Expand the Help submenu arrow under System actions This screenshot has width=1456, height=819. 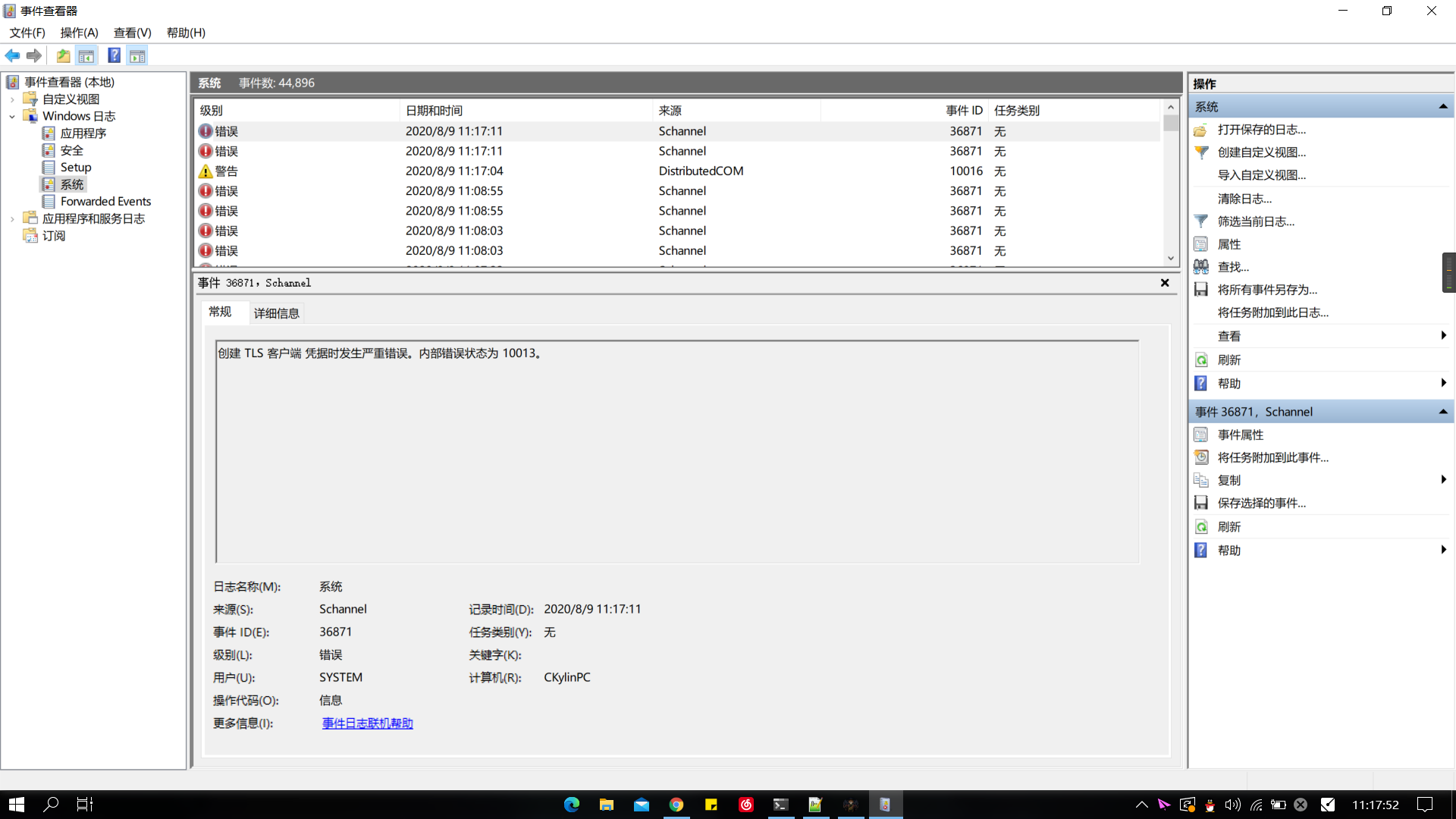coord(1443,383)
